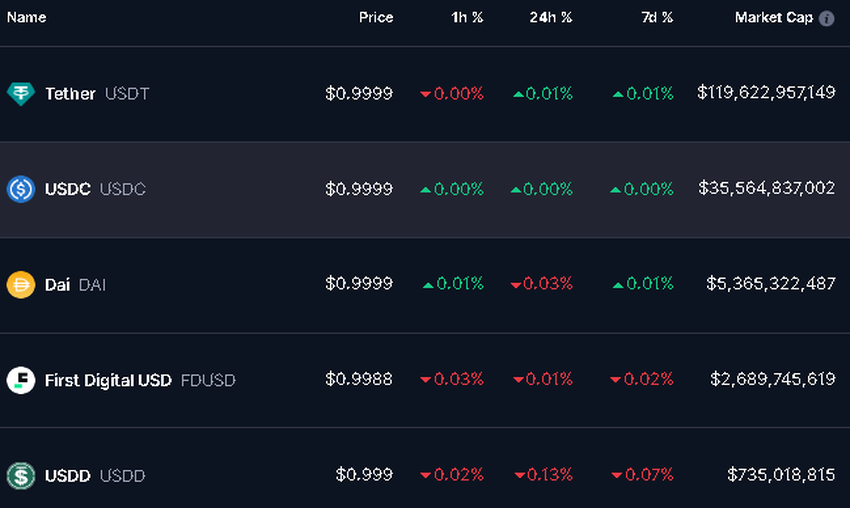Open the USDD coin page link

tap(68, 475)
